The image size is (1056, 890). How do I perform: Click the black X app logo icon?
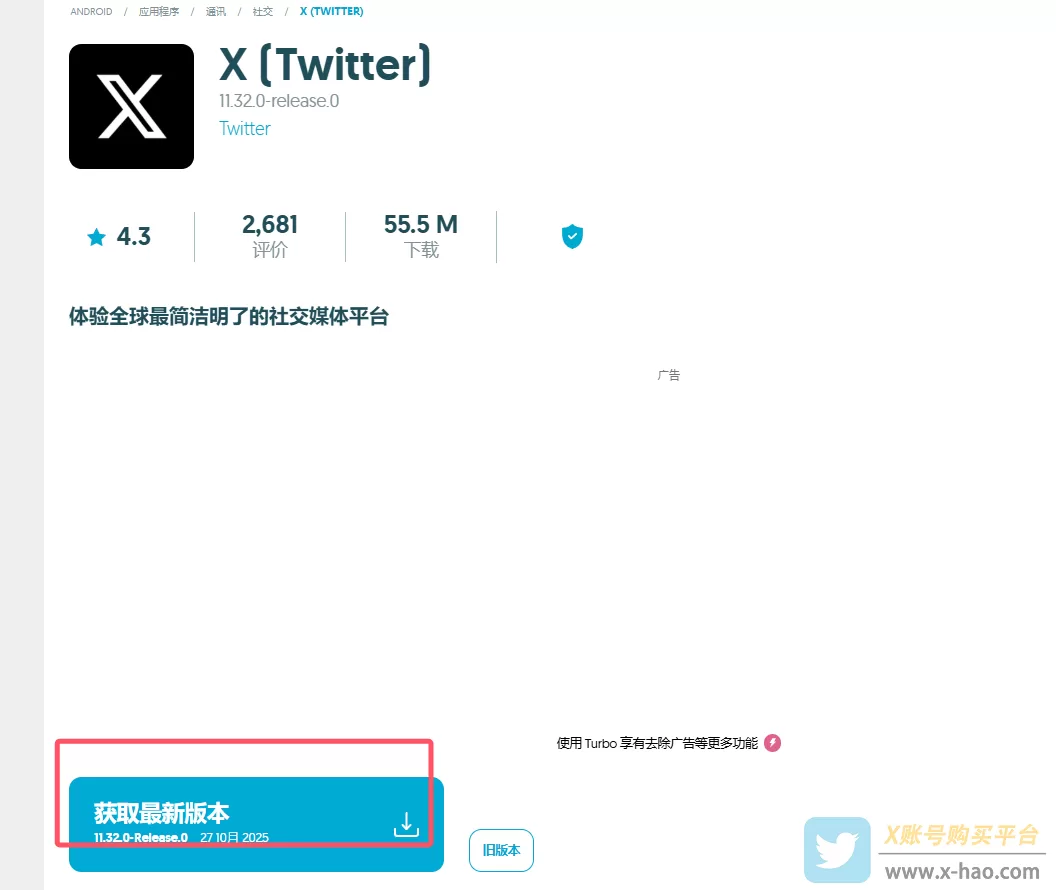click(x=131, y=106)
